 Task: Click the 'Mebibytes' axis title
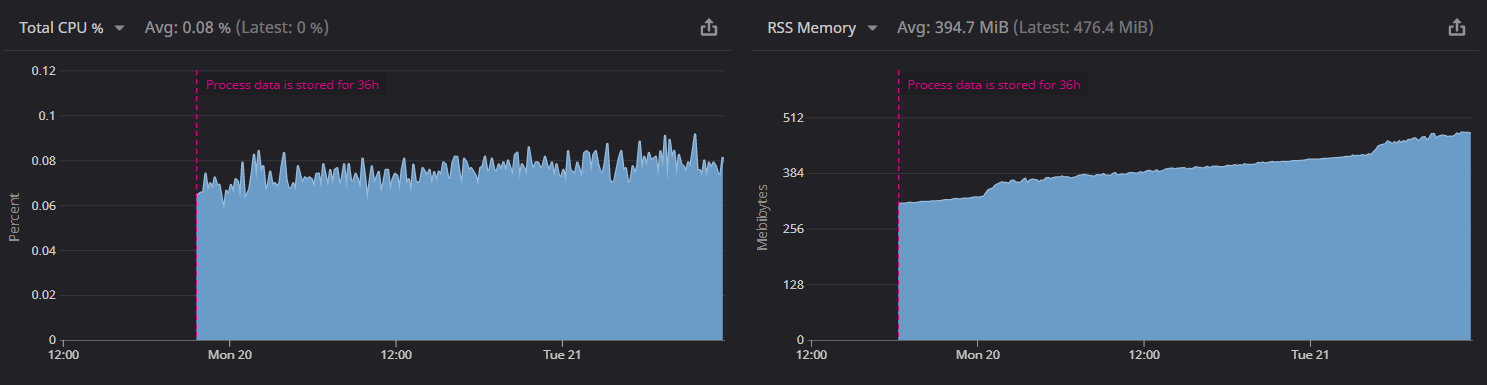[763, 217]
